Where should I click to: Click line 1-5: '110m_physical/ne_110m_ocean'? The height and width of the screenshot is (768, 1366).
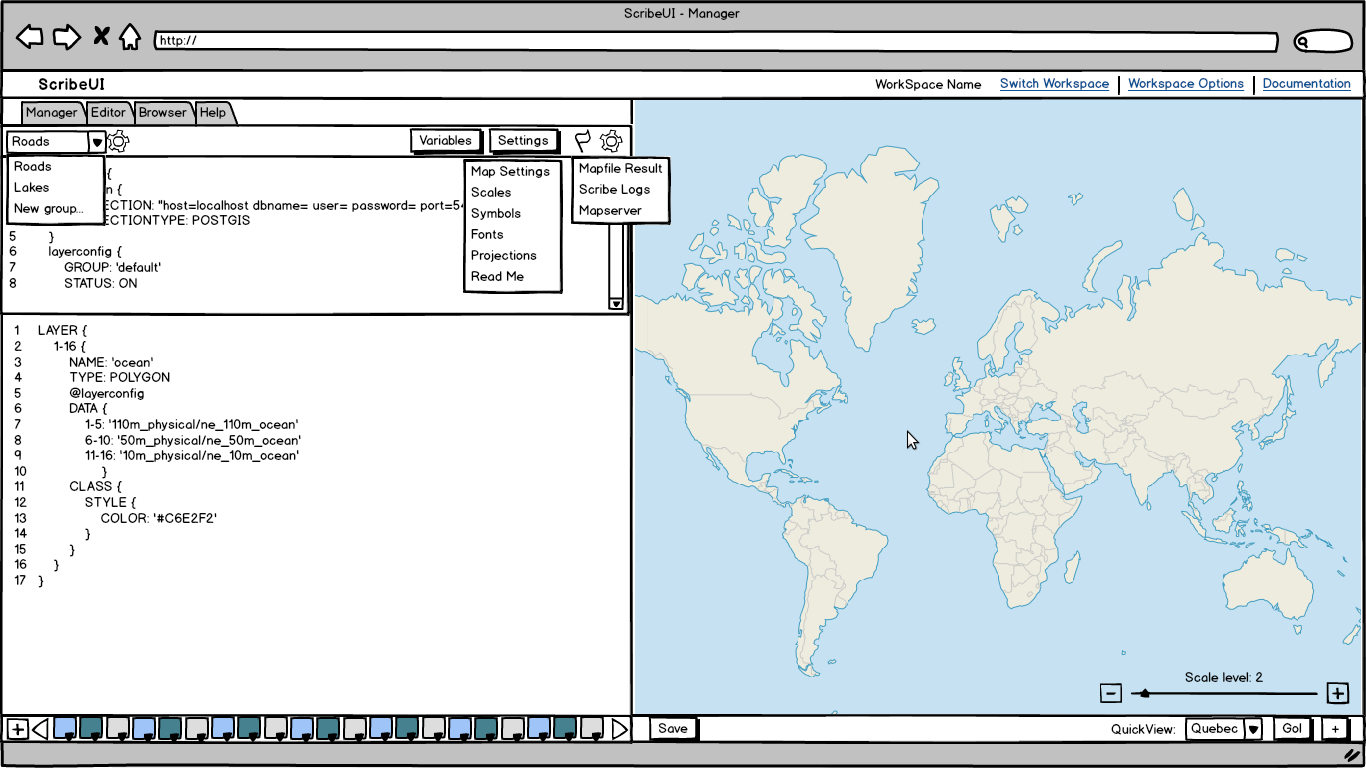pos(191,424)
